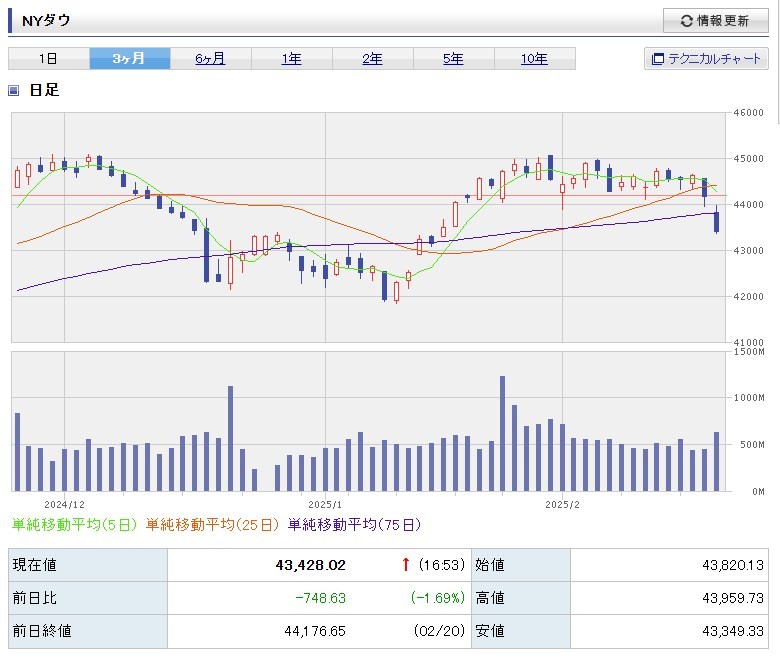Click the blue square icon beside 日足
The image size is (780, 658).
(14, 91)
